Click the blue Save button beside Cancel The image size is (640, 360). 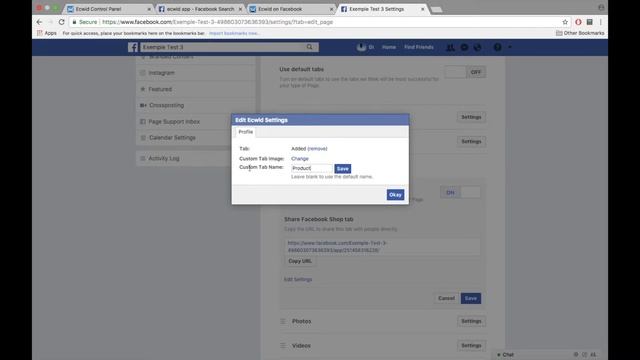tap(471, 298)
